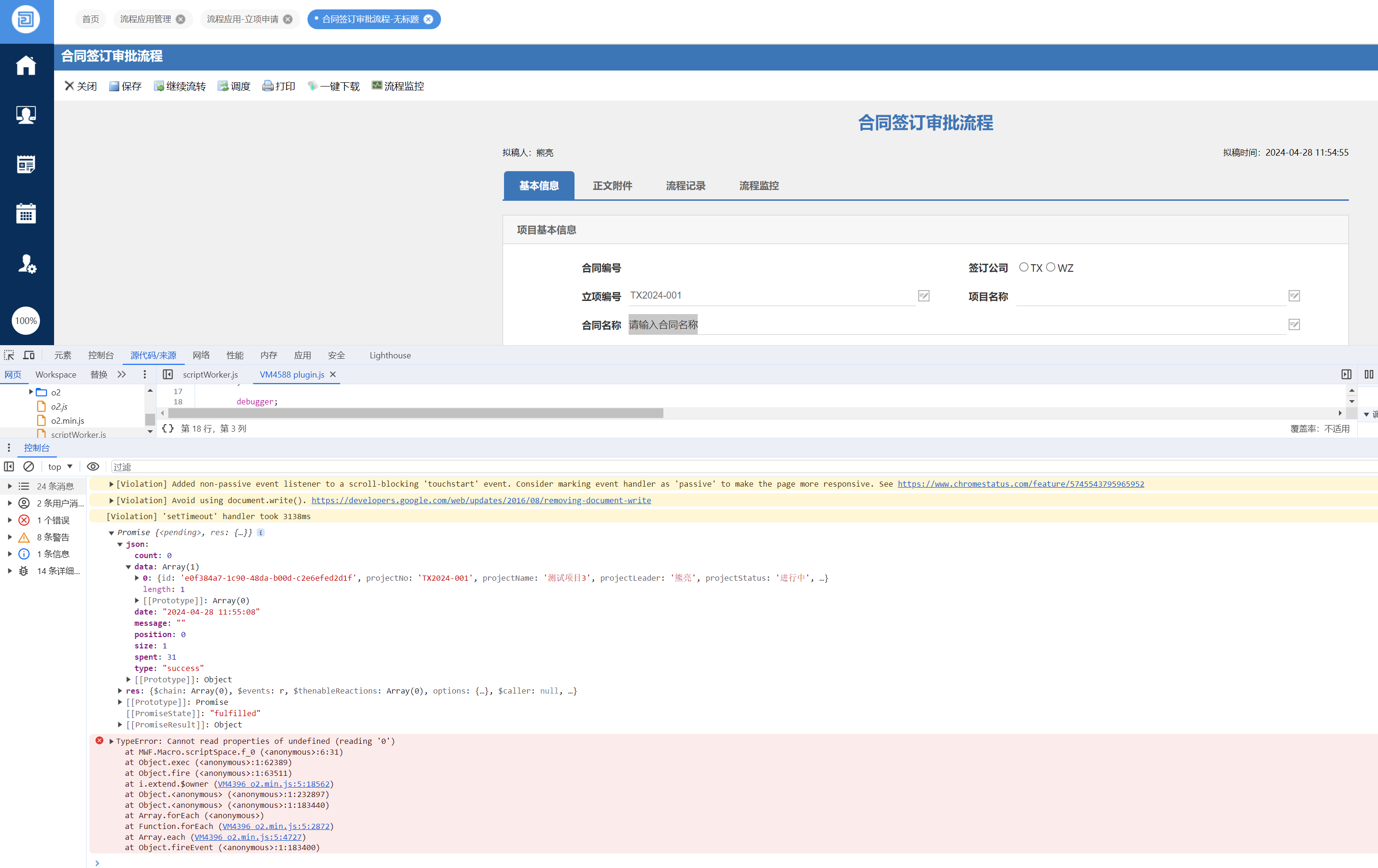Image resolution: width=1378 pixels, height=868 pixels.
Task: Expand the TypeError stack trace
Action: pos(111,741)
